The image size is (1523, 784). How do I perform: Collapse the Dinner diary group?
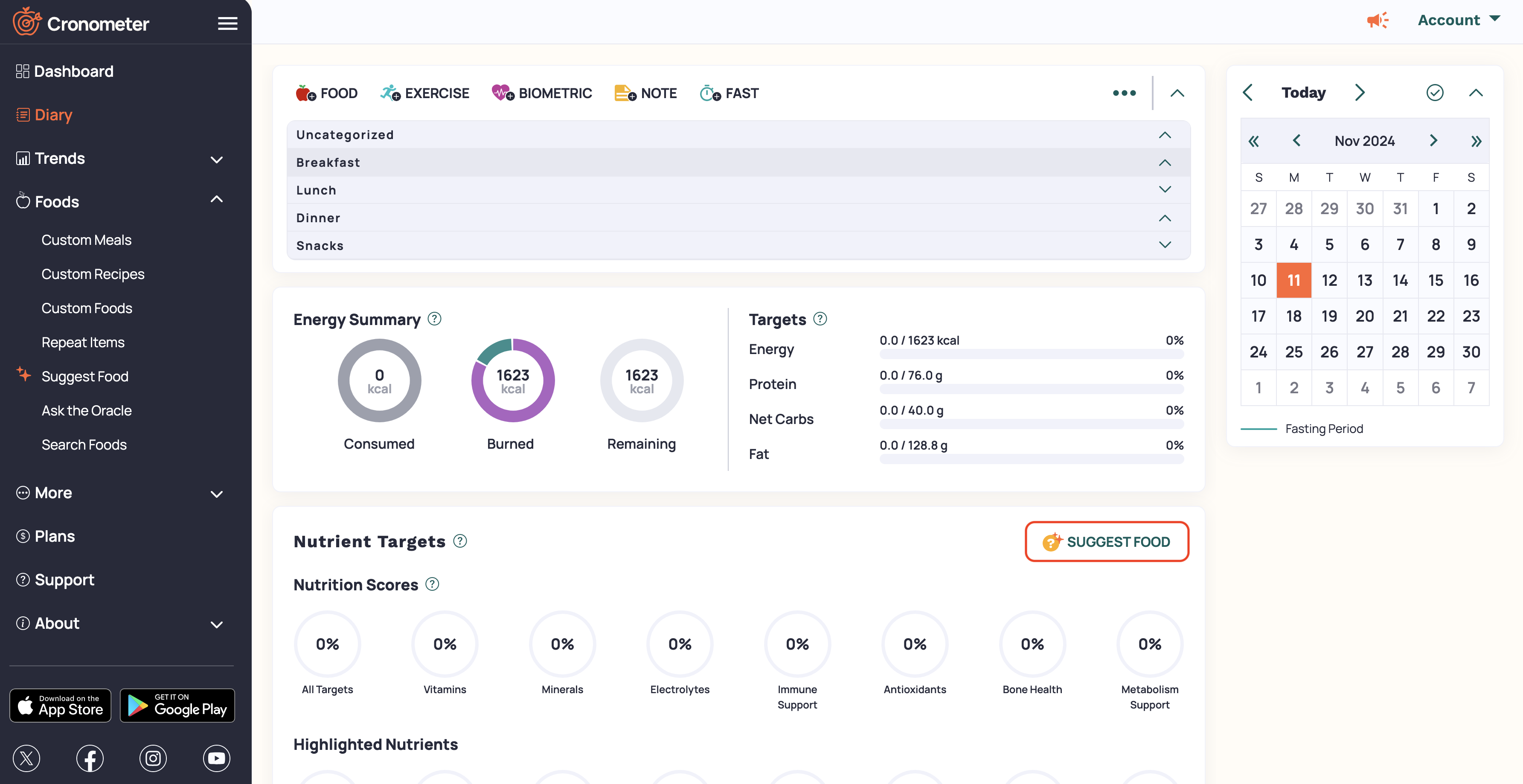point(1165,218)
